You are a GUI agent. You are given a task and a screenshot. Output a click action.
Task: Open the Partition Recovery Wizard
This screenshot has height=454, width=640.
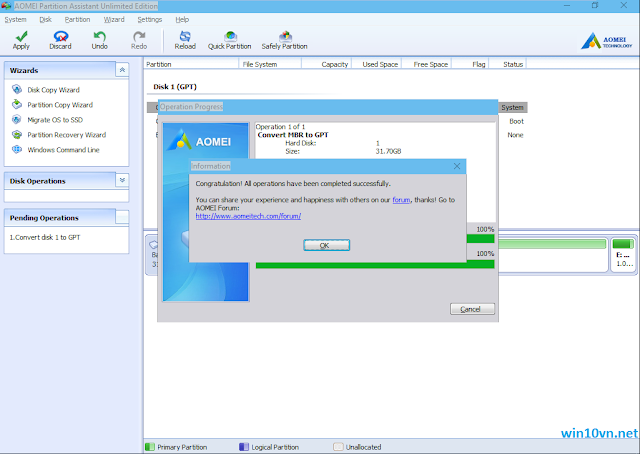point(67,135)
